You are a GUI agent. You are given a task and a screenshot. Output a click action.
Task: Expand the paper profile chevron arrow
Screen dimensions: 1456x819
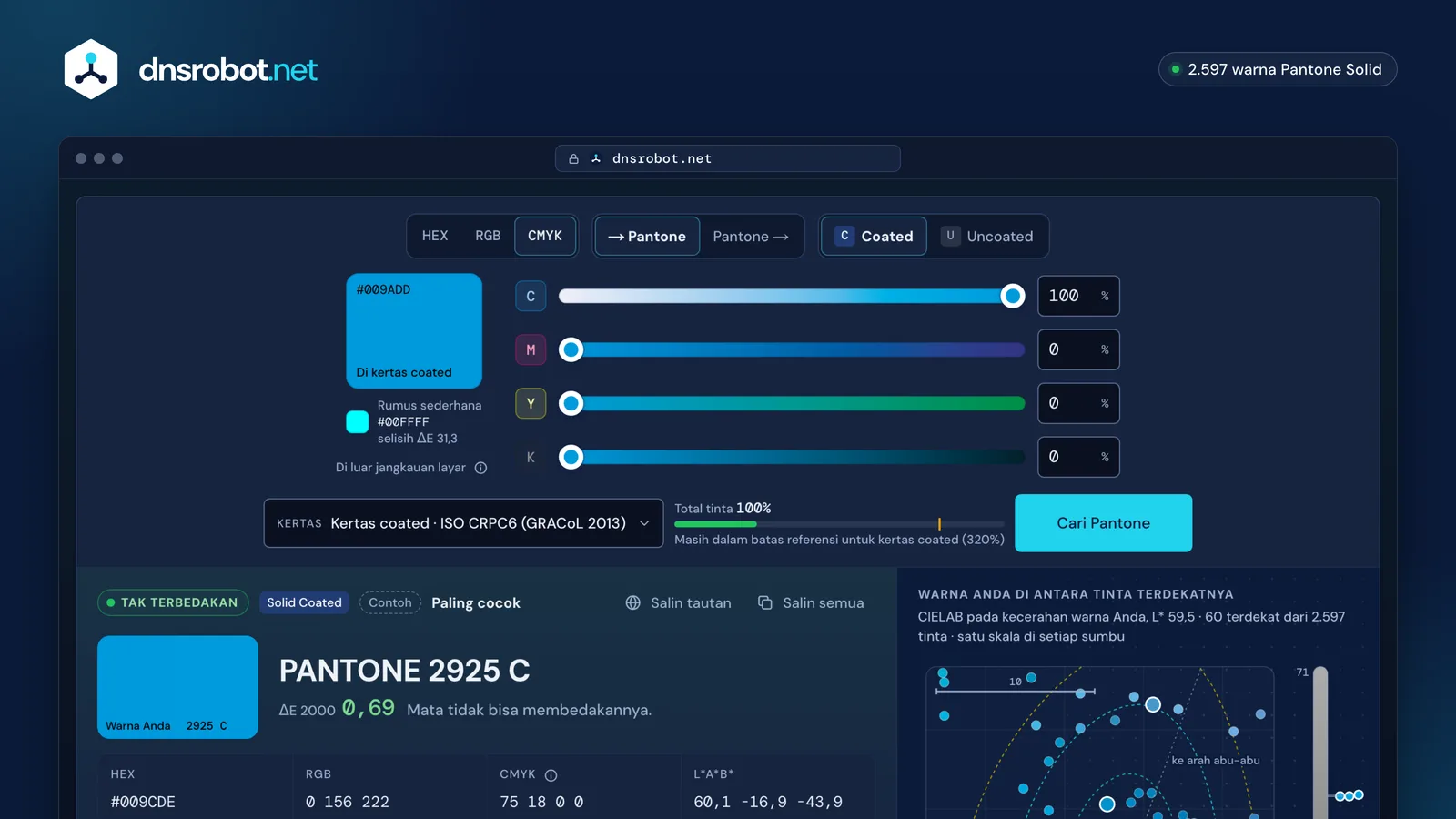point(644,523)
